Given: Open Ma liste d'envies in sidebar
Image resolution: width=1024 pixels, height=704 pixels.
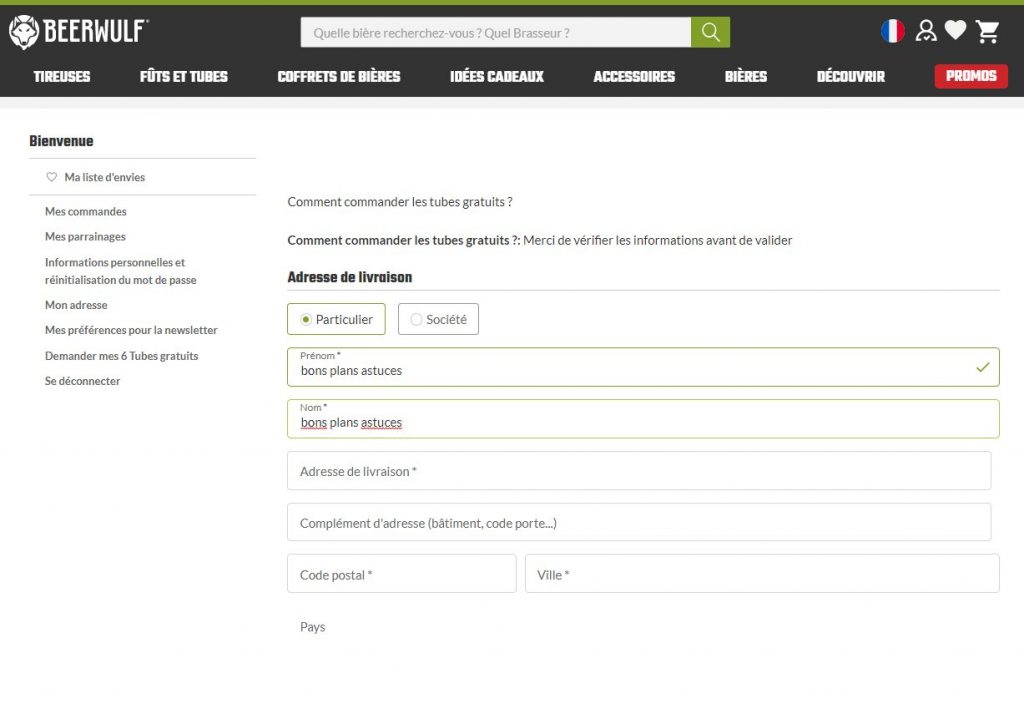Looking at the screenshot, I should pos(104,177).
